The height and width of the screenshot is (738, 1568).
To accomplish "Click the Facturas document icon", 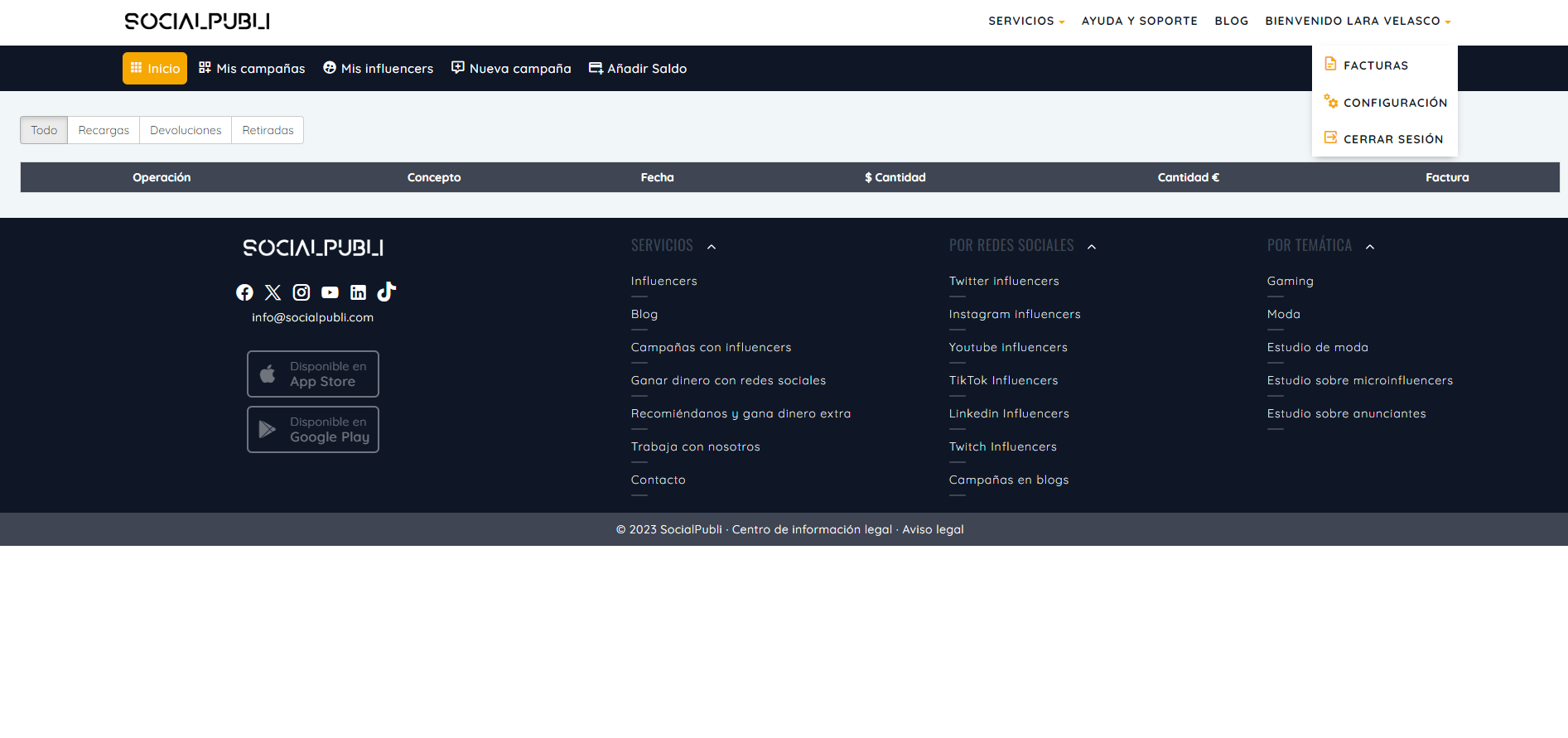I will pos(1330,64).
